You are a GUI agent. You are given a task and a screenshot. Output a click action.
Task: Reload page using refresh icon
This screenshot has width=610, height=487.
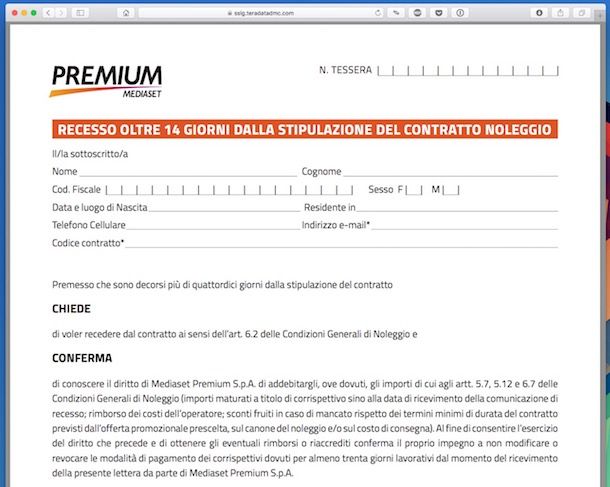tap(377, 13)
